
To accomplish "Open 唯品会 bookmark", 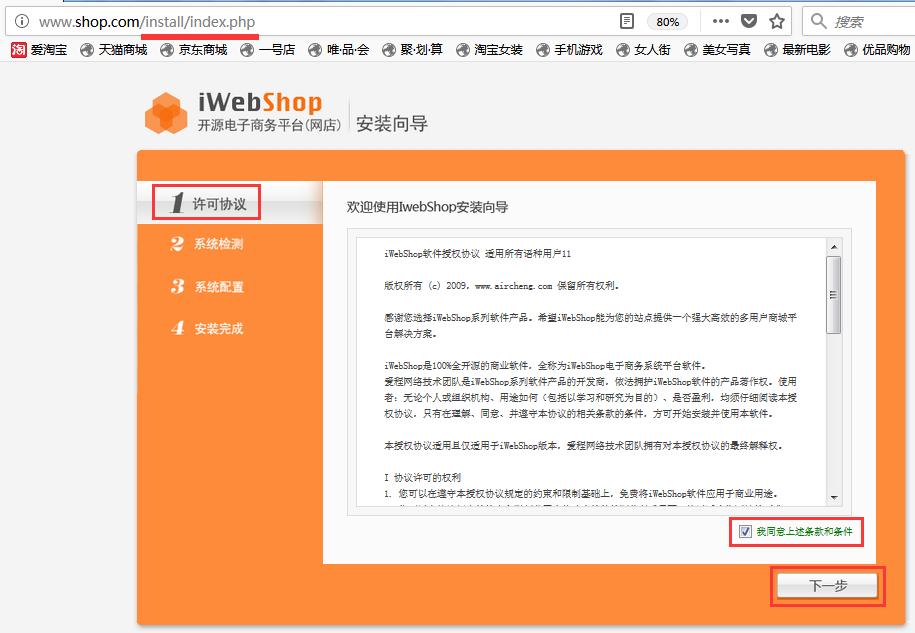I will [339, 50].
